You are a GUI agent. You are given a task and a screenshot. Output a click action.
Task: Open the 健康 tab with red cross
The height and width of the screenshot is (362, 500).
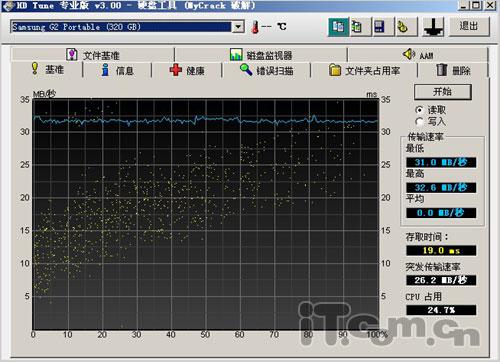coord(187,70)
